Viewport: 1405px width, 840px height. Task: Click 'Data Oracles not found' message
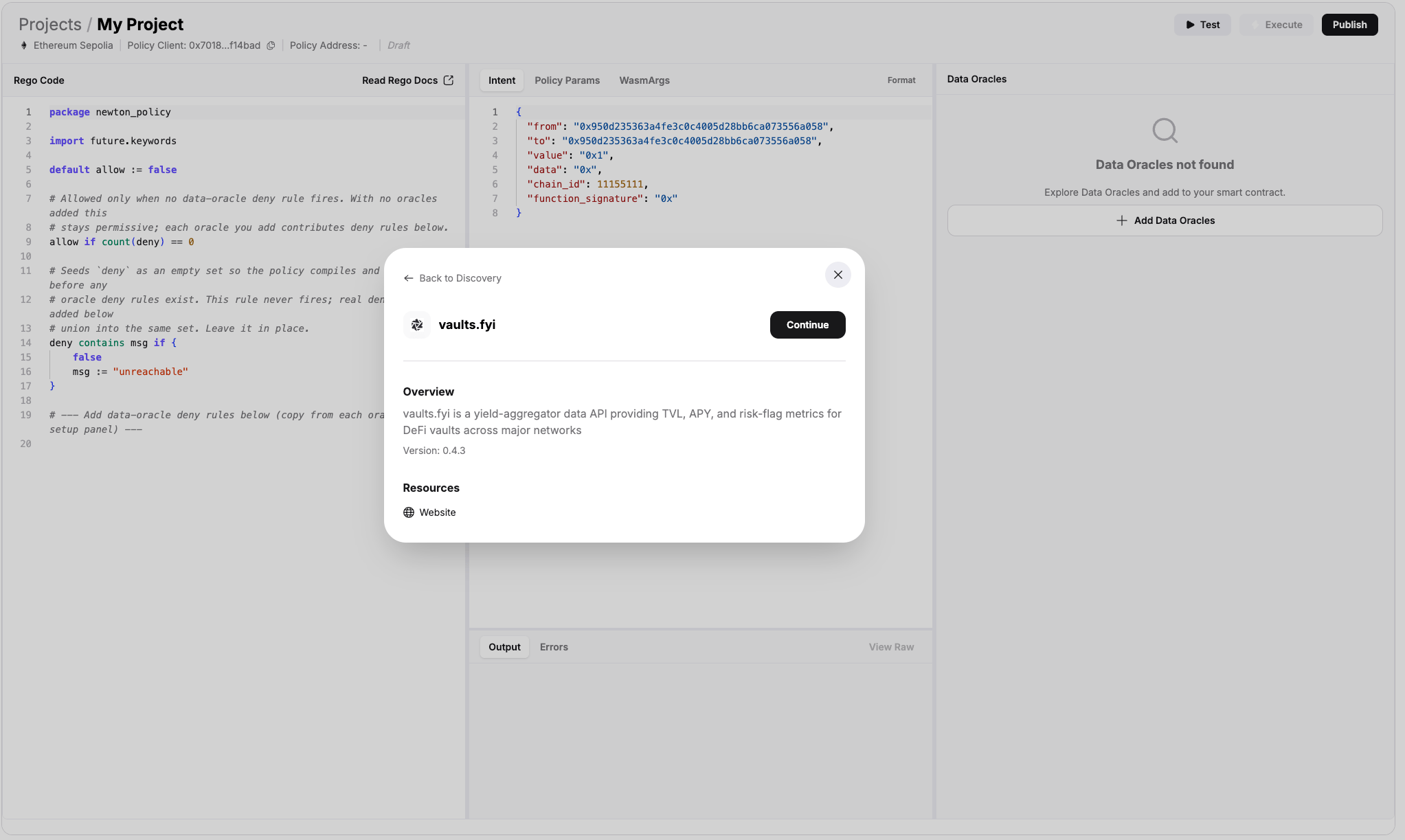point(1165,165)
